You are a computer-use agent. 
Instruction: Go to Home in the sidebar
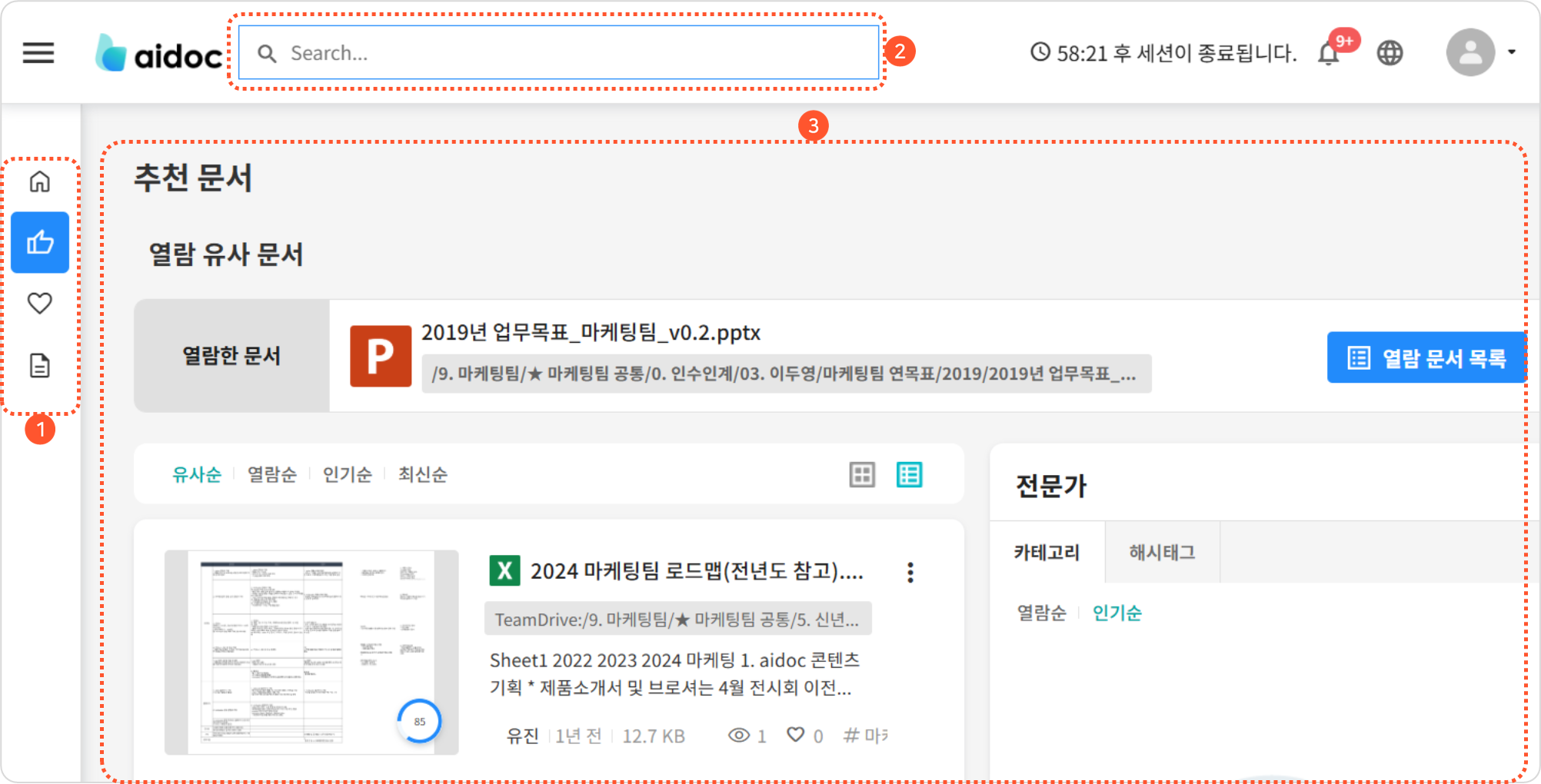pyautogui.click(x=40, y=181)
